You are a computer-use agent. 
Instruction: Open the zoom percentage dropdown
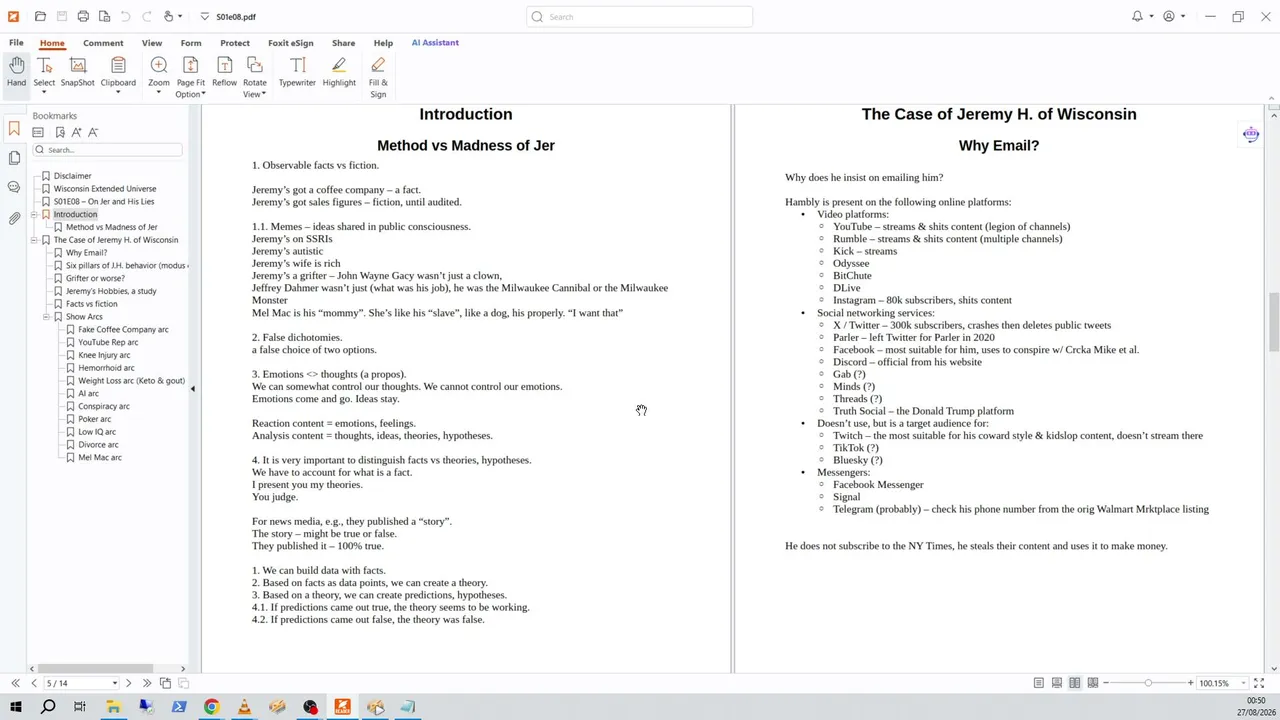(x=1244, y=683)
